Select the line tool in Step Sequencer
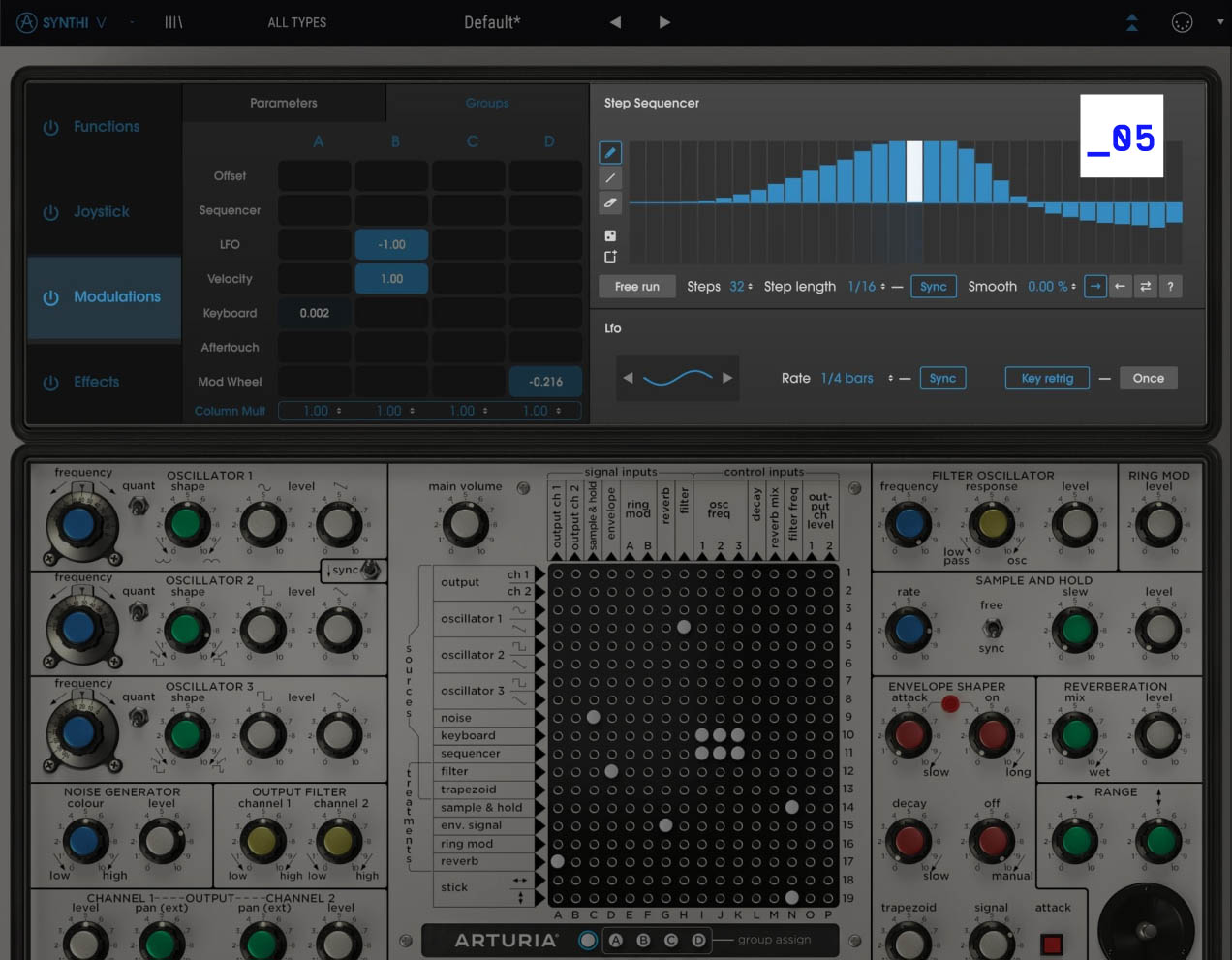The image size is (1232, 960). tap(610, 177)
